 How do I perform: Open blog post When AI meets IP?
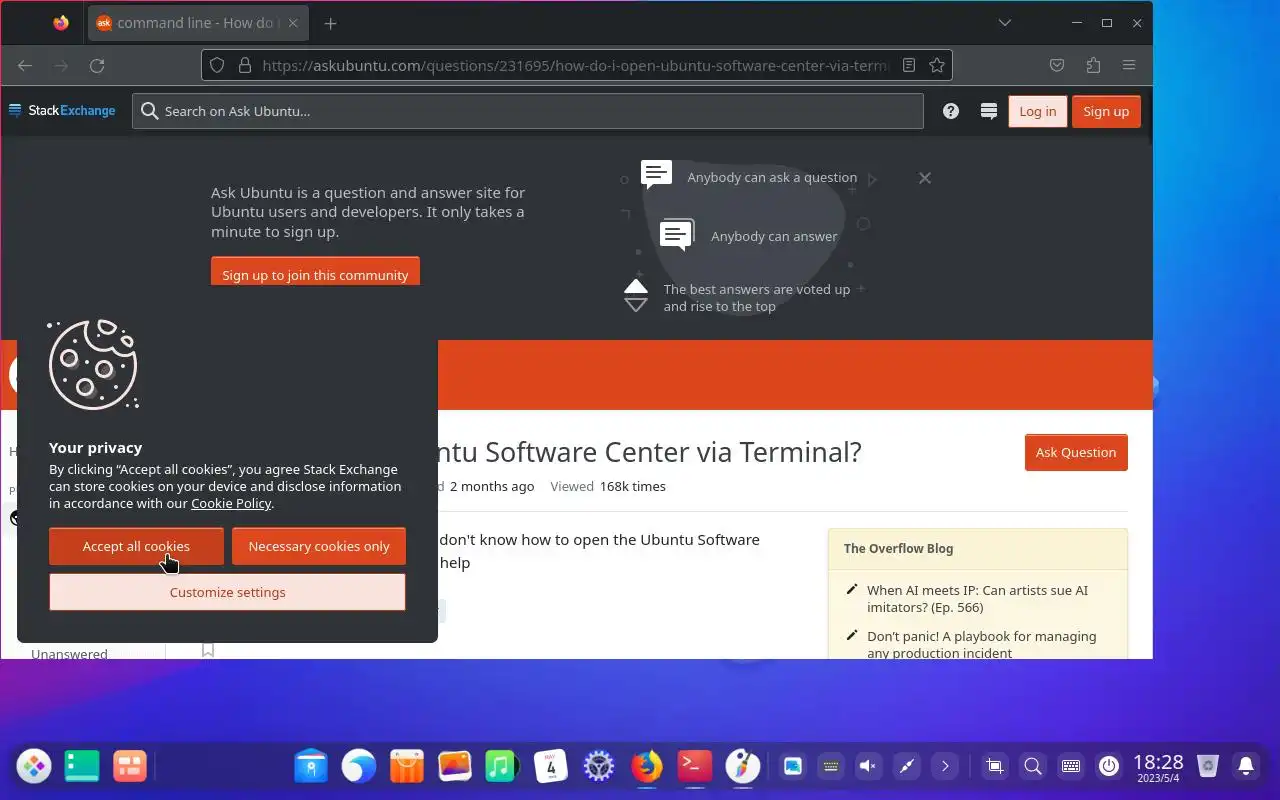(977, 599)
